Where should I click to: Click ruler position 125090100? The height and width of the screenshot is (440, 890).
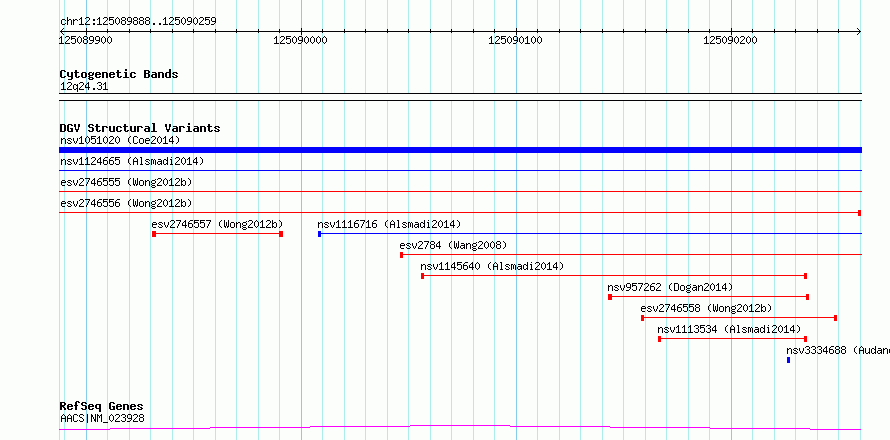(x=516, y=40)
